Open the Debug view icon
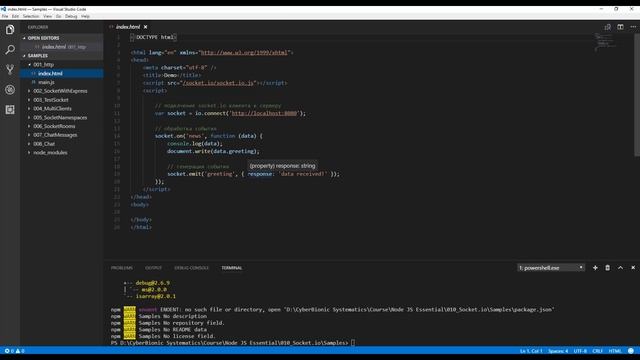This screenshot has width=640, height=360. pos(10,89)
